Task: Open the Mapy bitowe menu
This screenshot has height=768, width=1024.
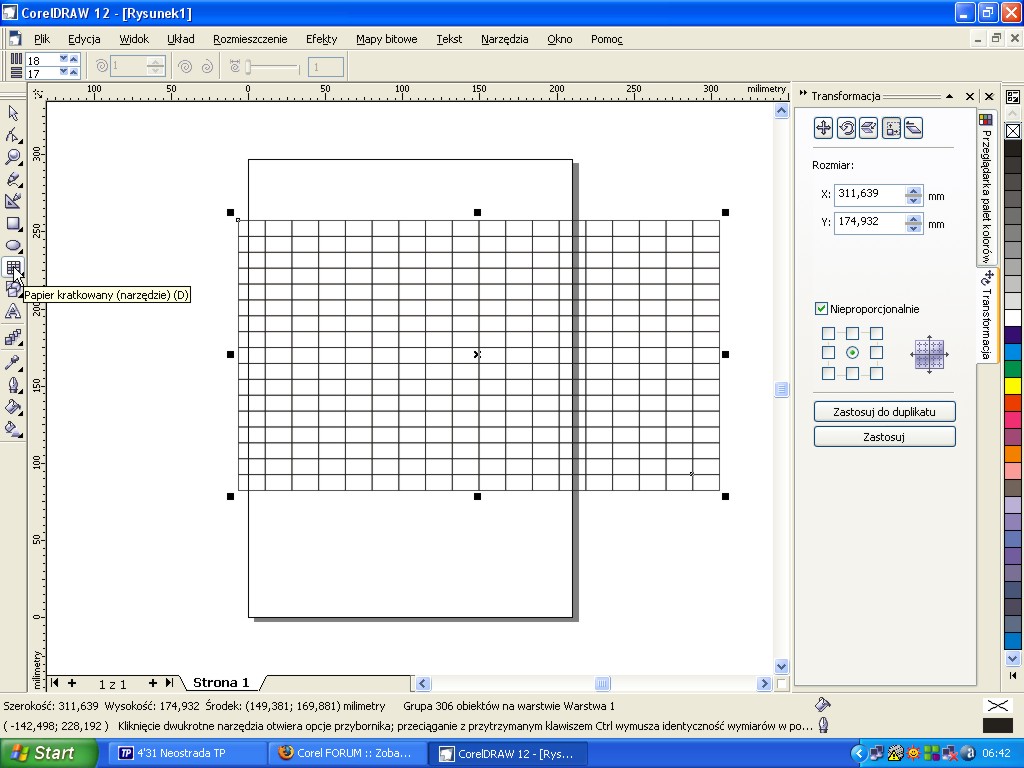Action: pos(386,39)
